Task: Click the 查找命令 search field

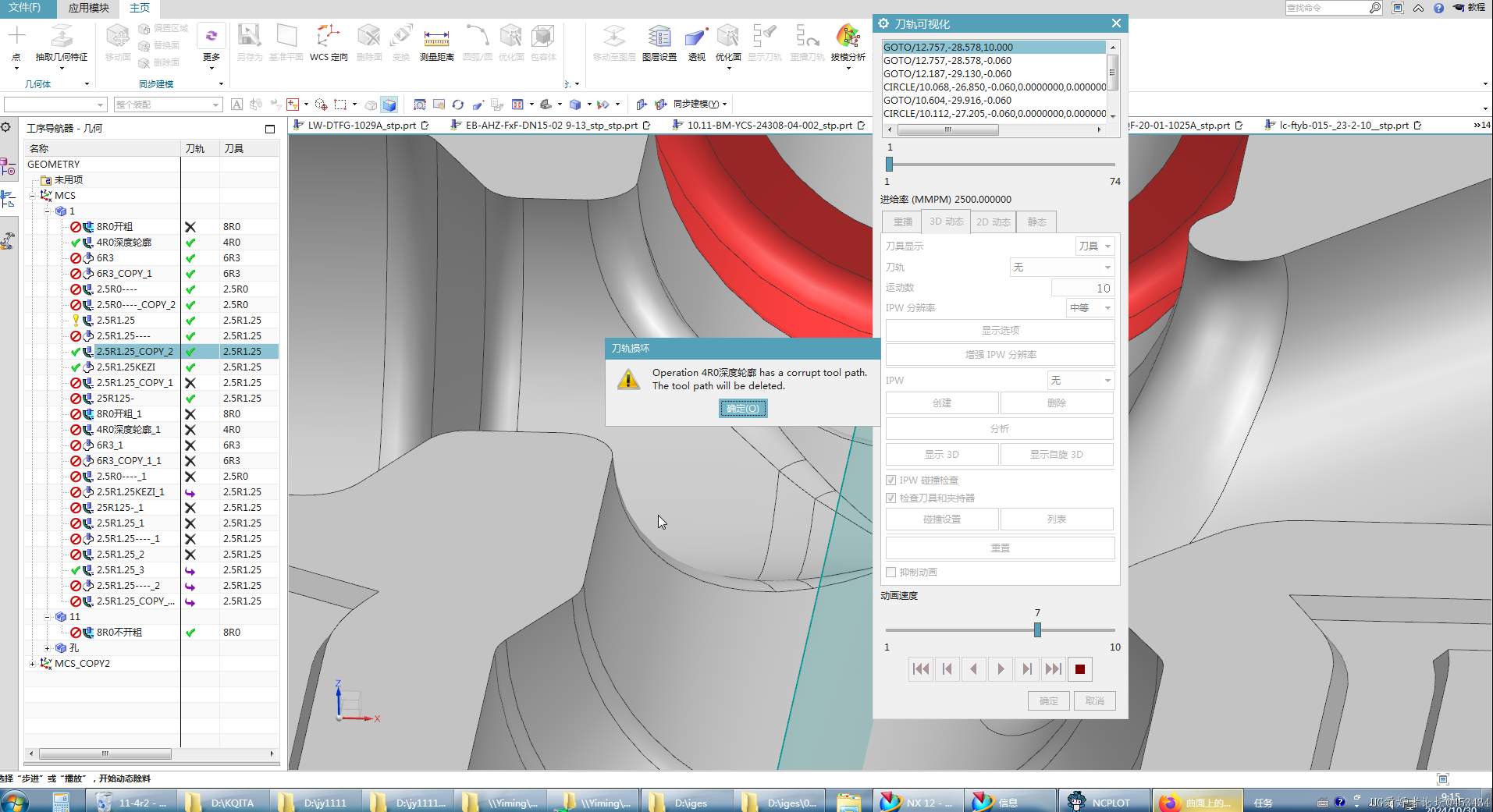Action: point(1327,8)
